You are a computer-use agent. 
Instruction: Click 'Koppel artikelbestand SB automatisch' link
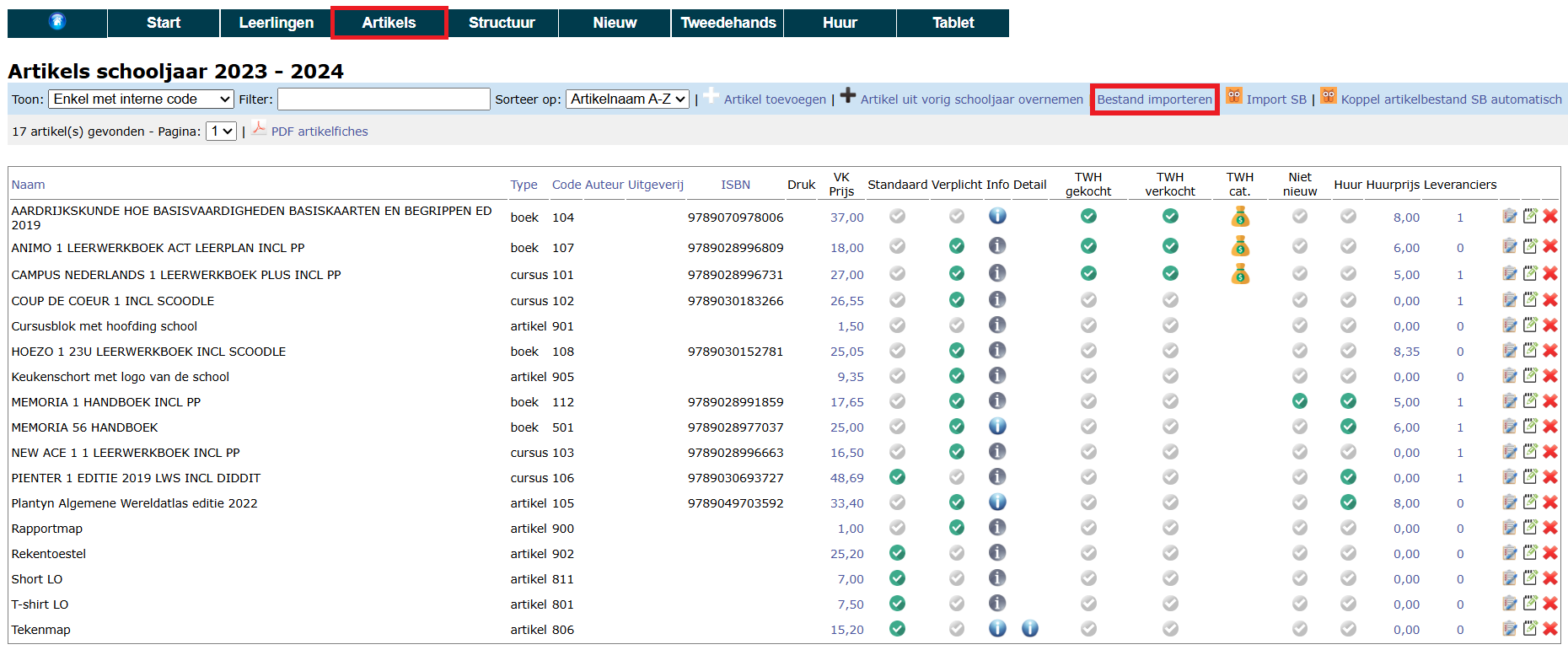(1451, 99)
